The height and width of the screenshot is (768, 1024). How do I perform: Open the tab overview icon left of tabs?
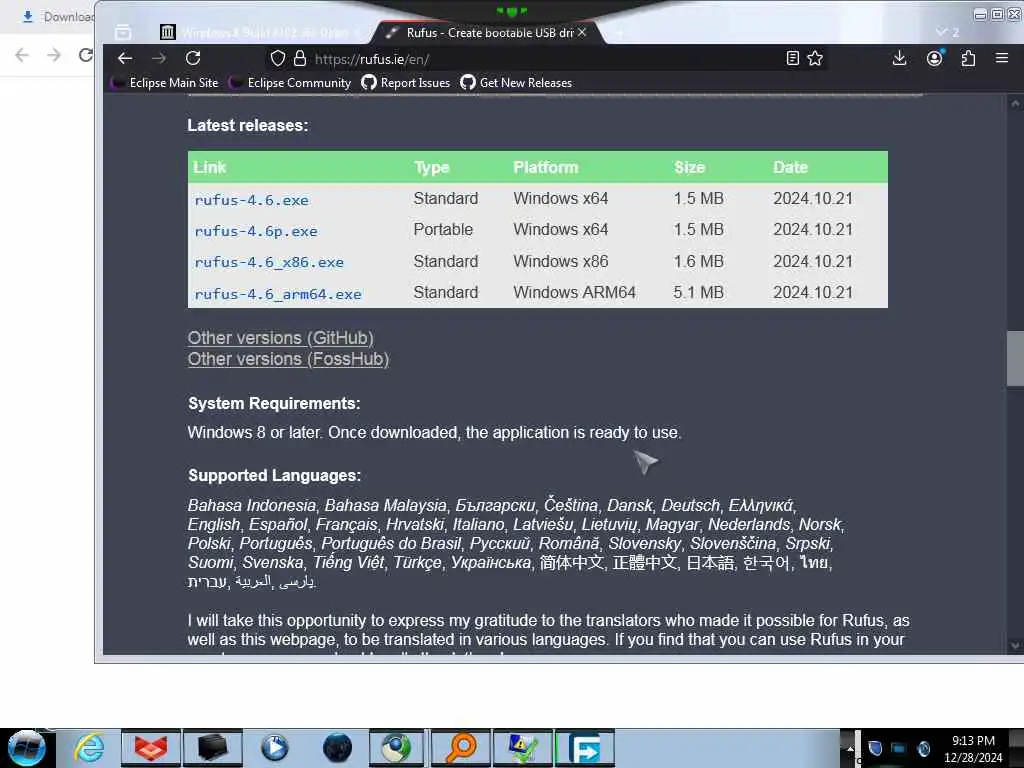click(123, 32)
